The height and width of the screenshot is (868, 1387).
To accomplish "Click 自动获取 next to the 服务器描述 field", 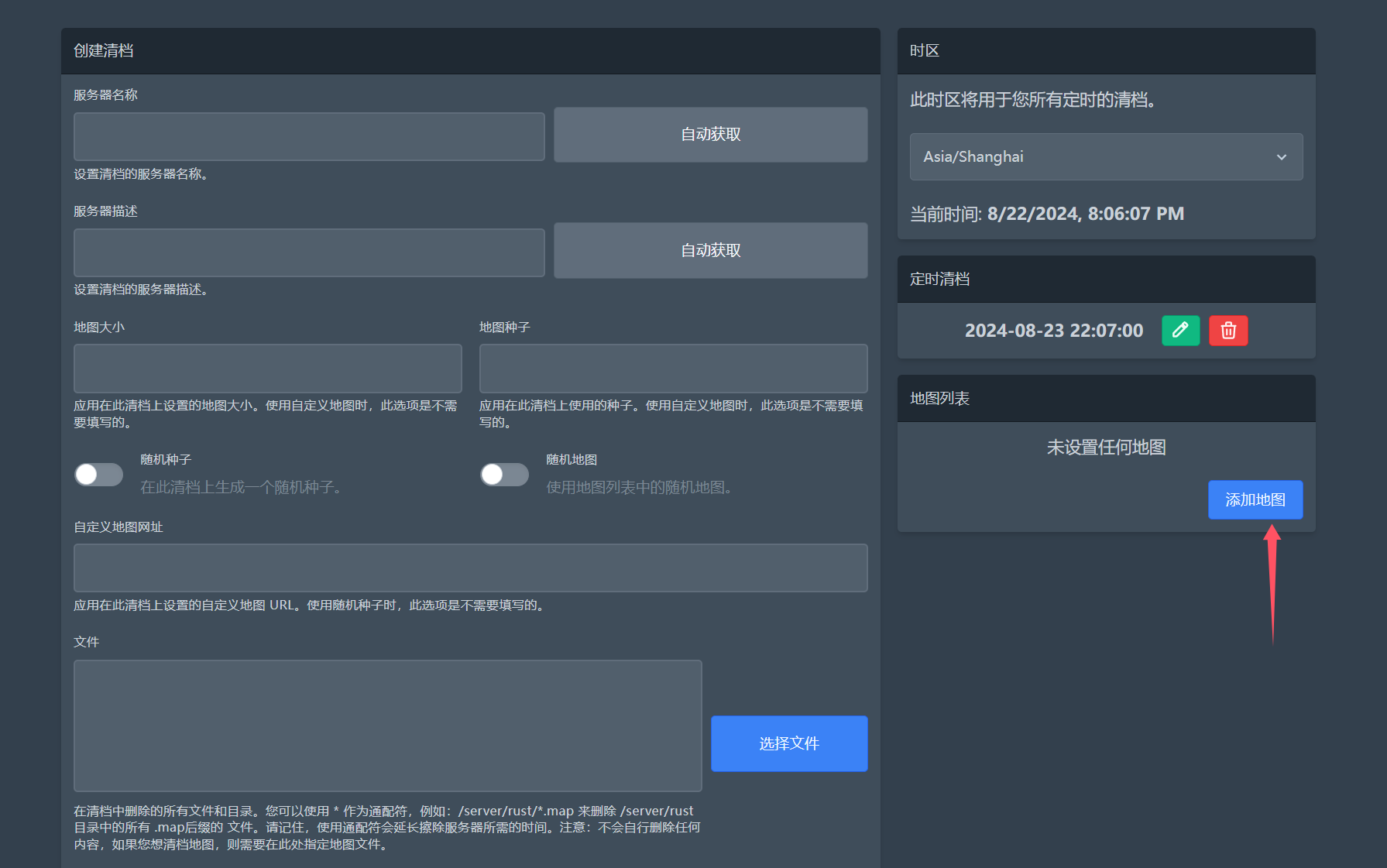I will [x=710, y=250].
